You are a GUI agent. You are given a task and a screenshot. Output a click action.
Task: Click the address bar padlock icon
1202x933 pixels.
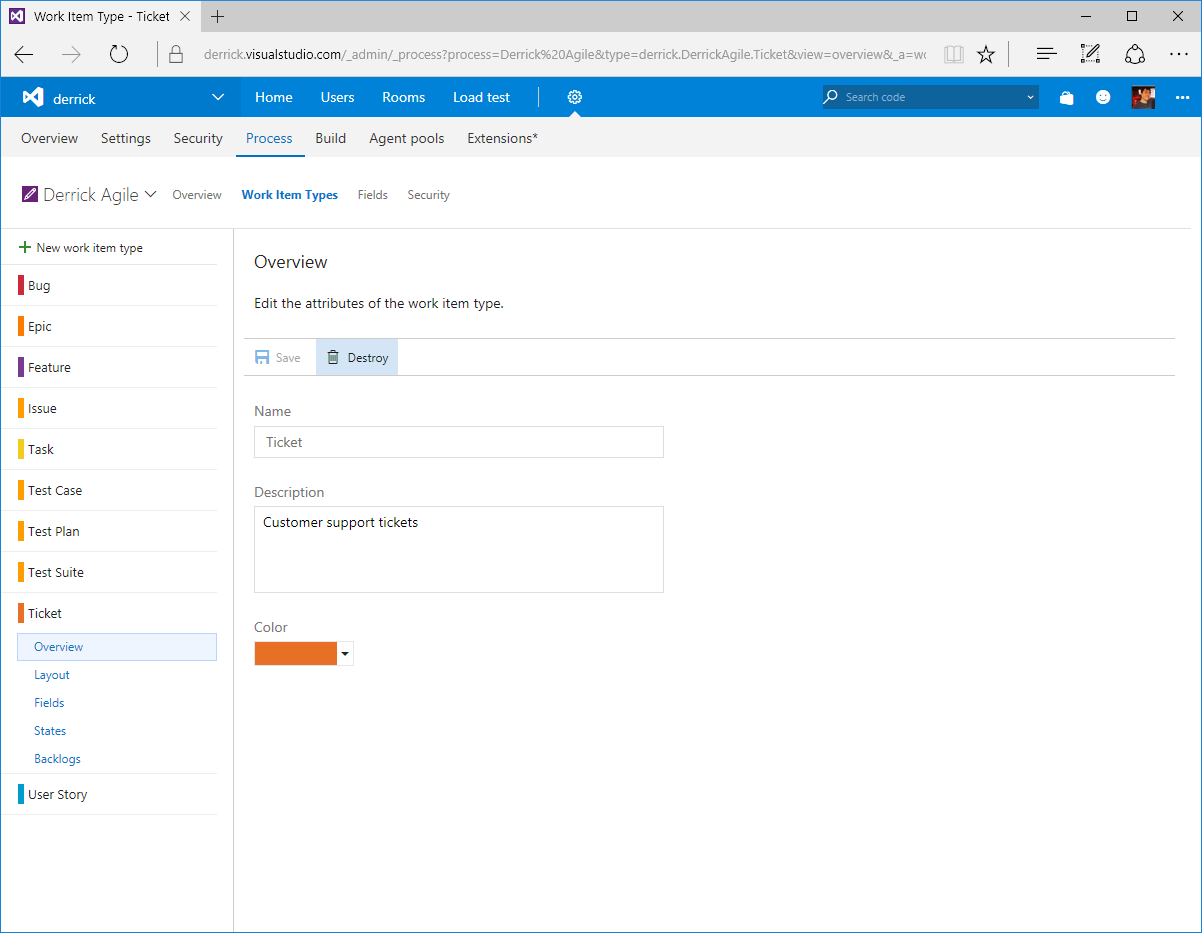point(177,54)
